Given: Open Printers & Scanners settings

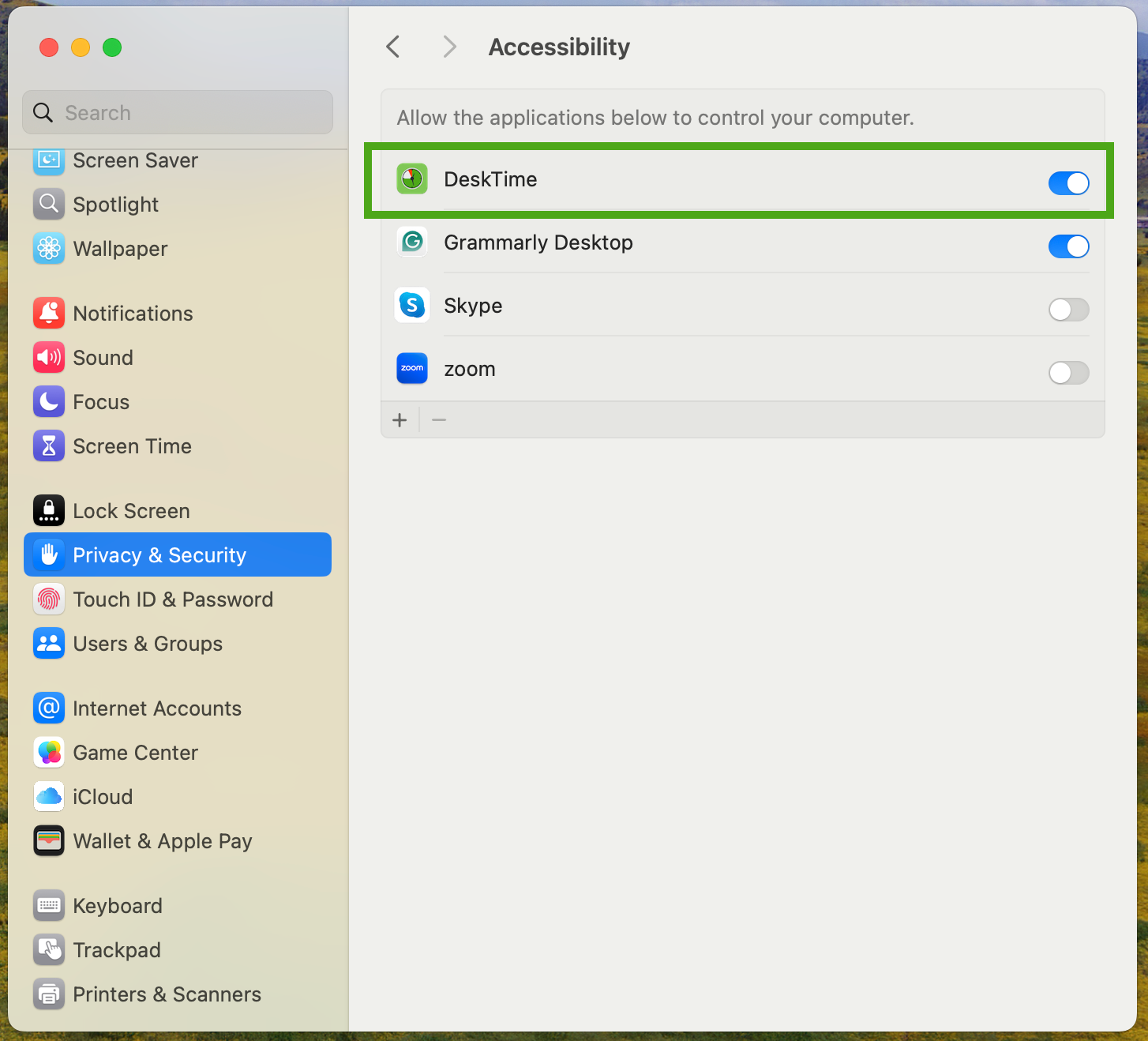Looking at the screenshot, I should click(x=167, y=994).
